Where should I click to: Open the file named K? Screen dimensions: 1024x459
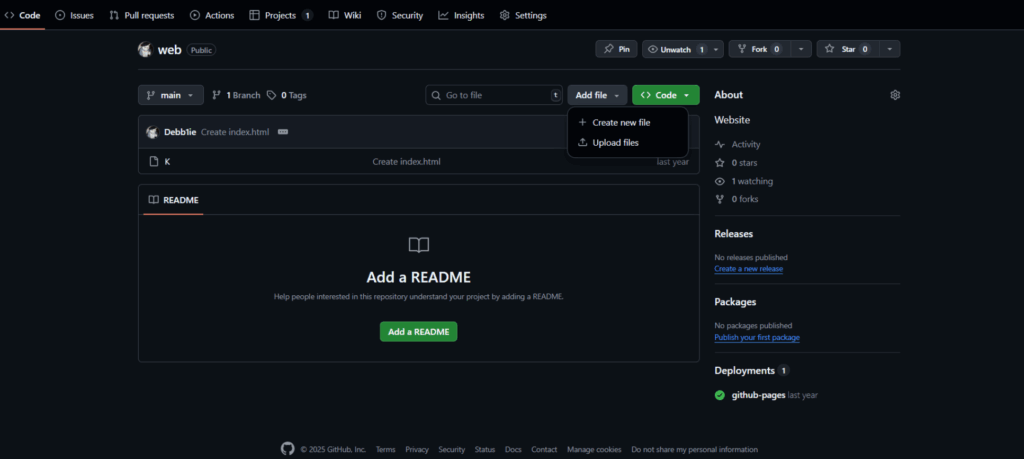pos(167,161)
